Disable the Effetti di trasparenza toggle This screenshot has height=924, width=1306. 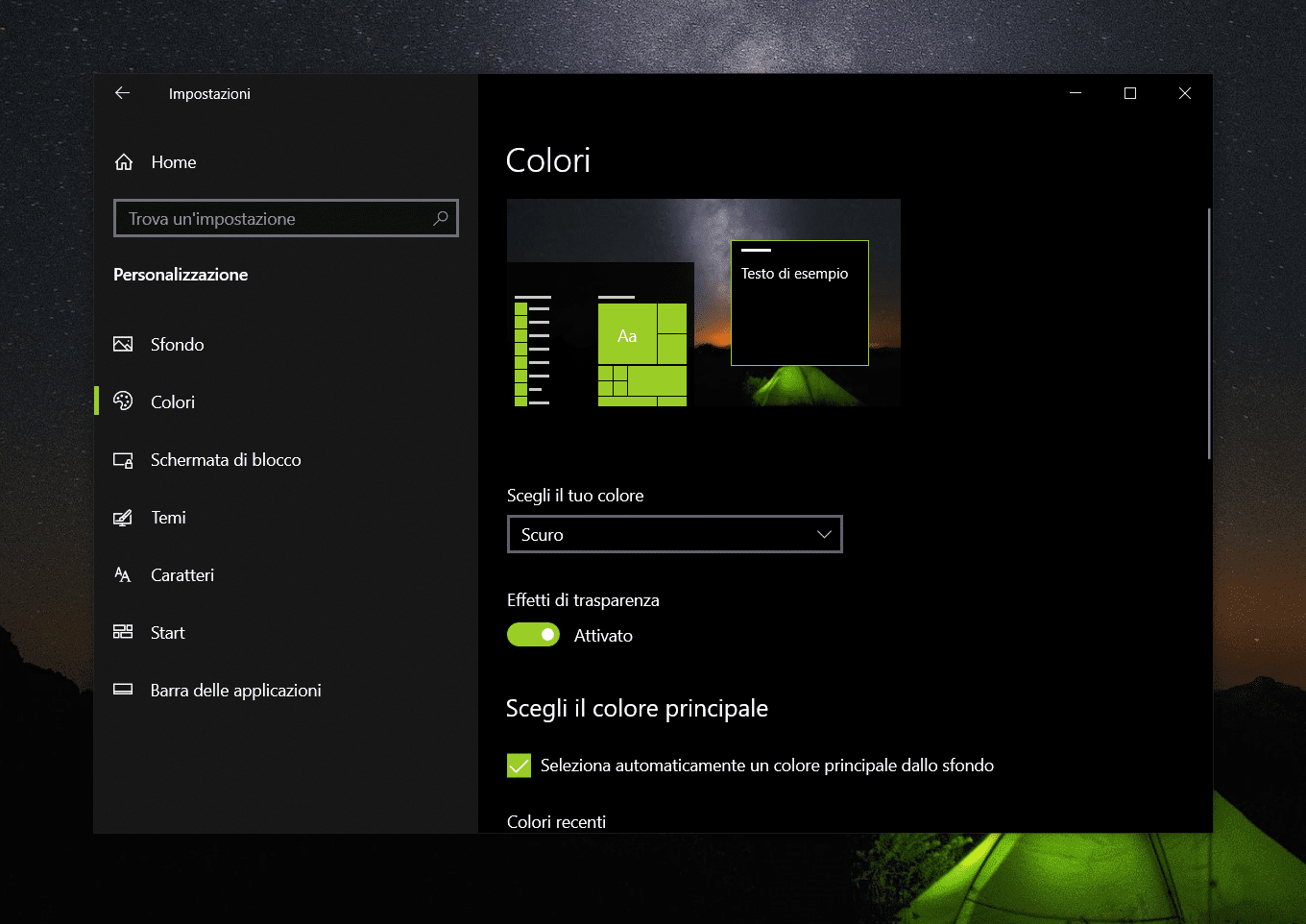[533, 635]
